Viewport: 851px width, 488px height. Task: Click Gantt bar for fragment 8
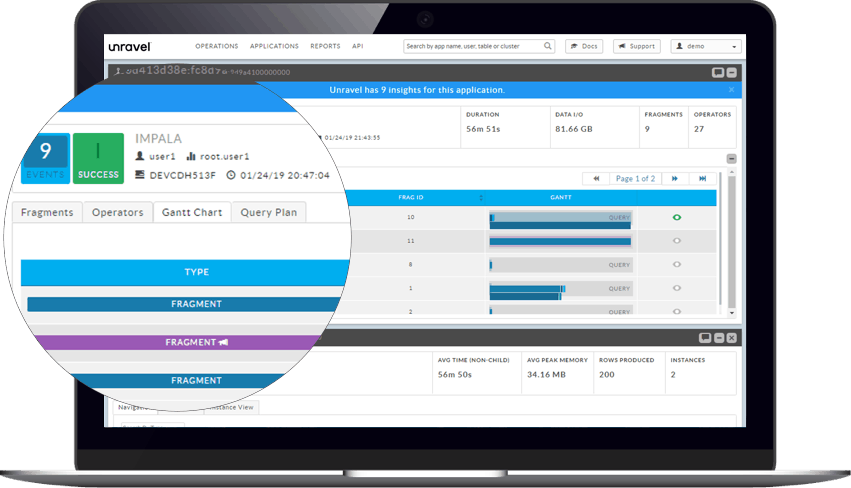(x=561, y=265)
